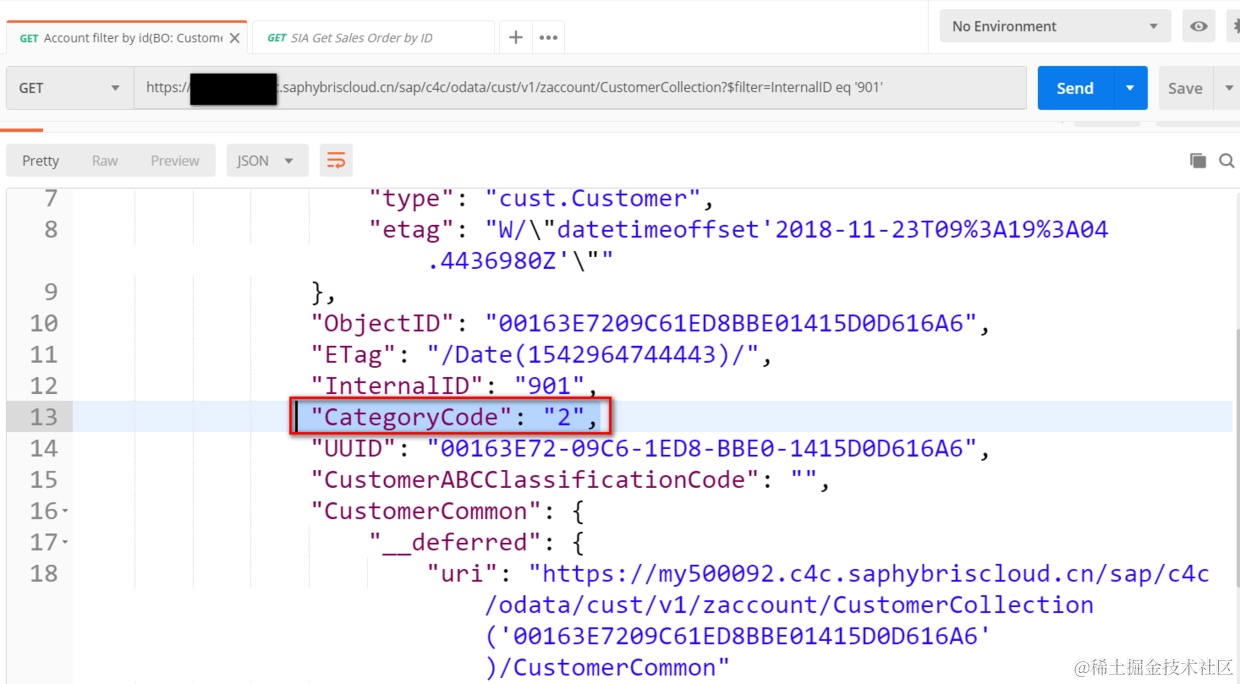Screen dimensions: 1240x684
Task: Open the GET method dropdown
Action: 70,88
